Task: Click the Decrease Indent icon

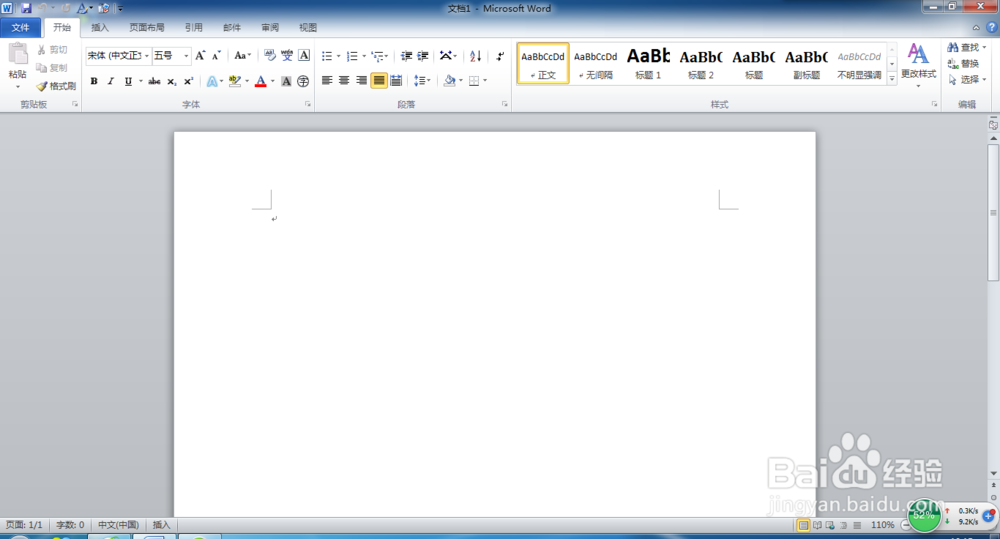Action: 406,56
